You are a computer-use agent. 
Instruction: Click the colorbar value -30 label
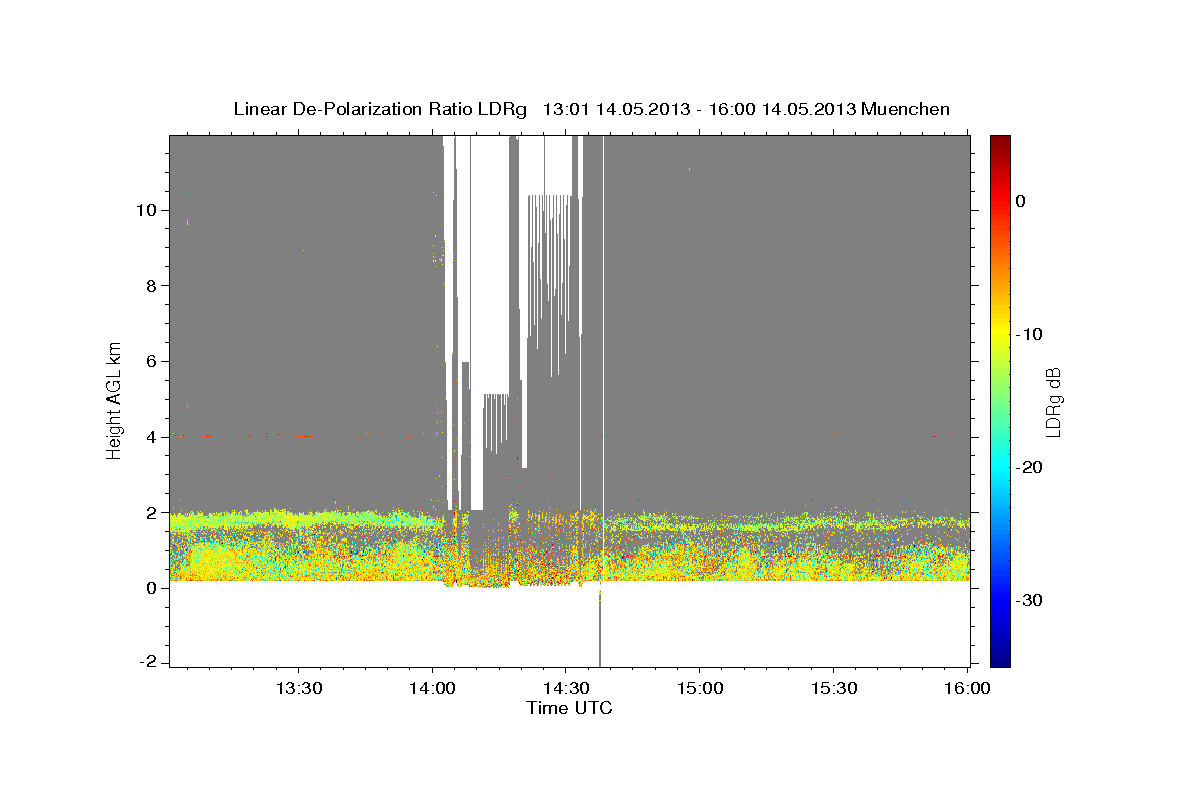(1029, 600)
